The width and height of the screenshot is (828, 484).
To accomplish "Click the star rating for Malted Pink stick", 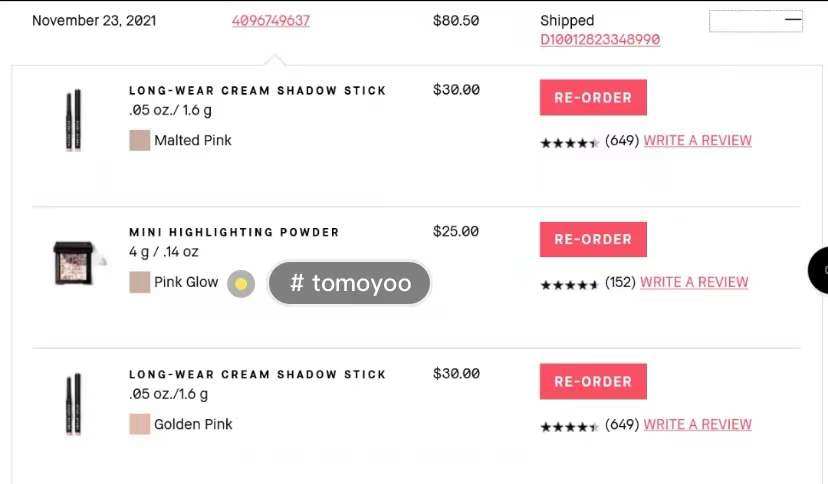I will [569, 143].
